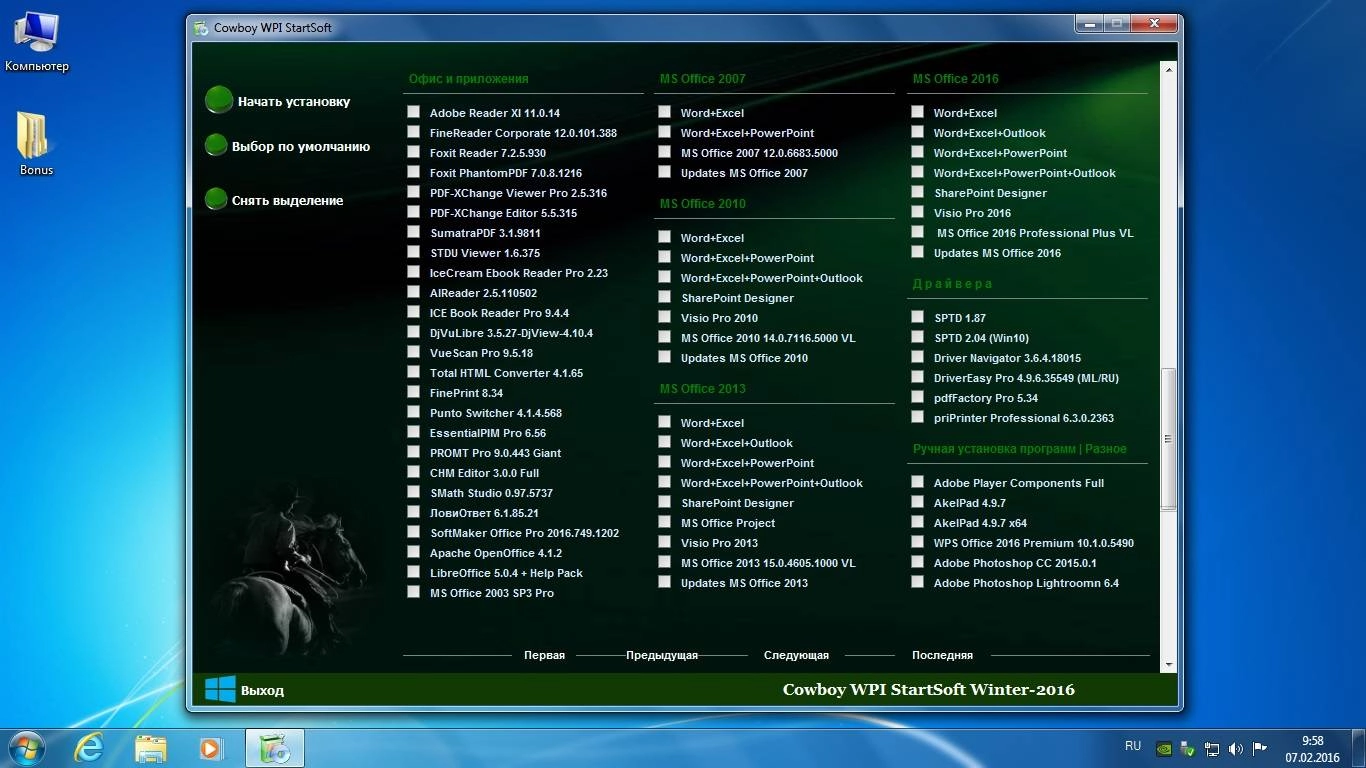Viewport: 1366px width, 768px height.
Task: Launch Internet Explorer from the taskbar
Action: coord(89,748)
